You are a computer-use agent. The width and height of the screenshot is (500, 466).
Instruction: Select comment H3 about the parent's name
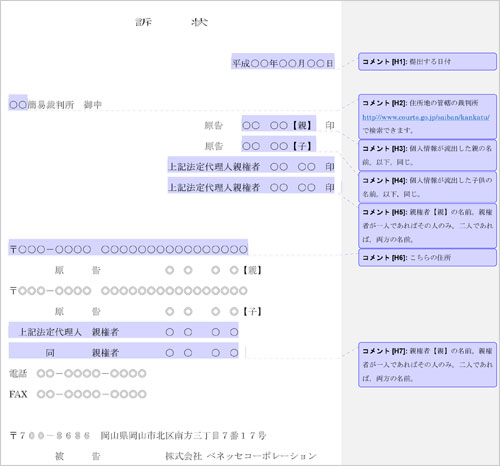click(427, 155)
